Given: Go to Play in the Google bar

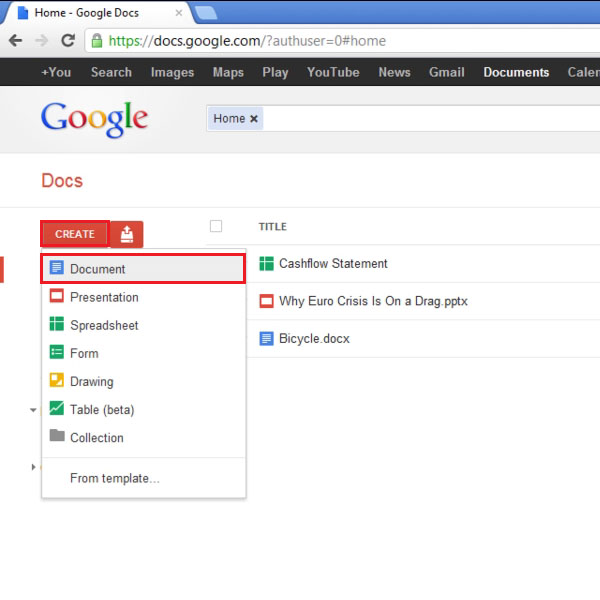Looking at the screenshot, I should click(x=275, y=72).
